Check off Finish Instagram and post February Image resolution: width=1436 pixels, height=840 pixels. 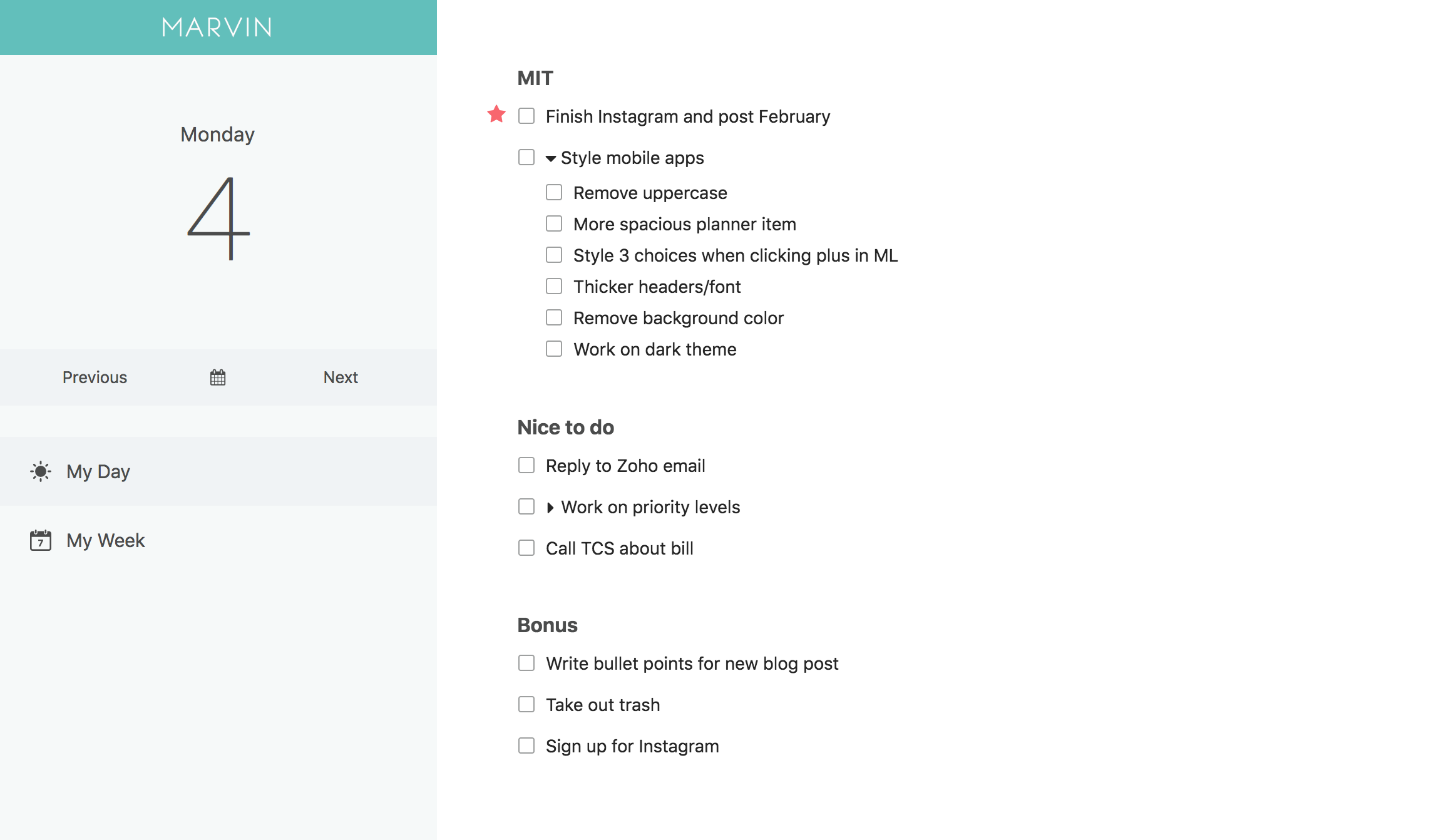click(526, 116)
